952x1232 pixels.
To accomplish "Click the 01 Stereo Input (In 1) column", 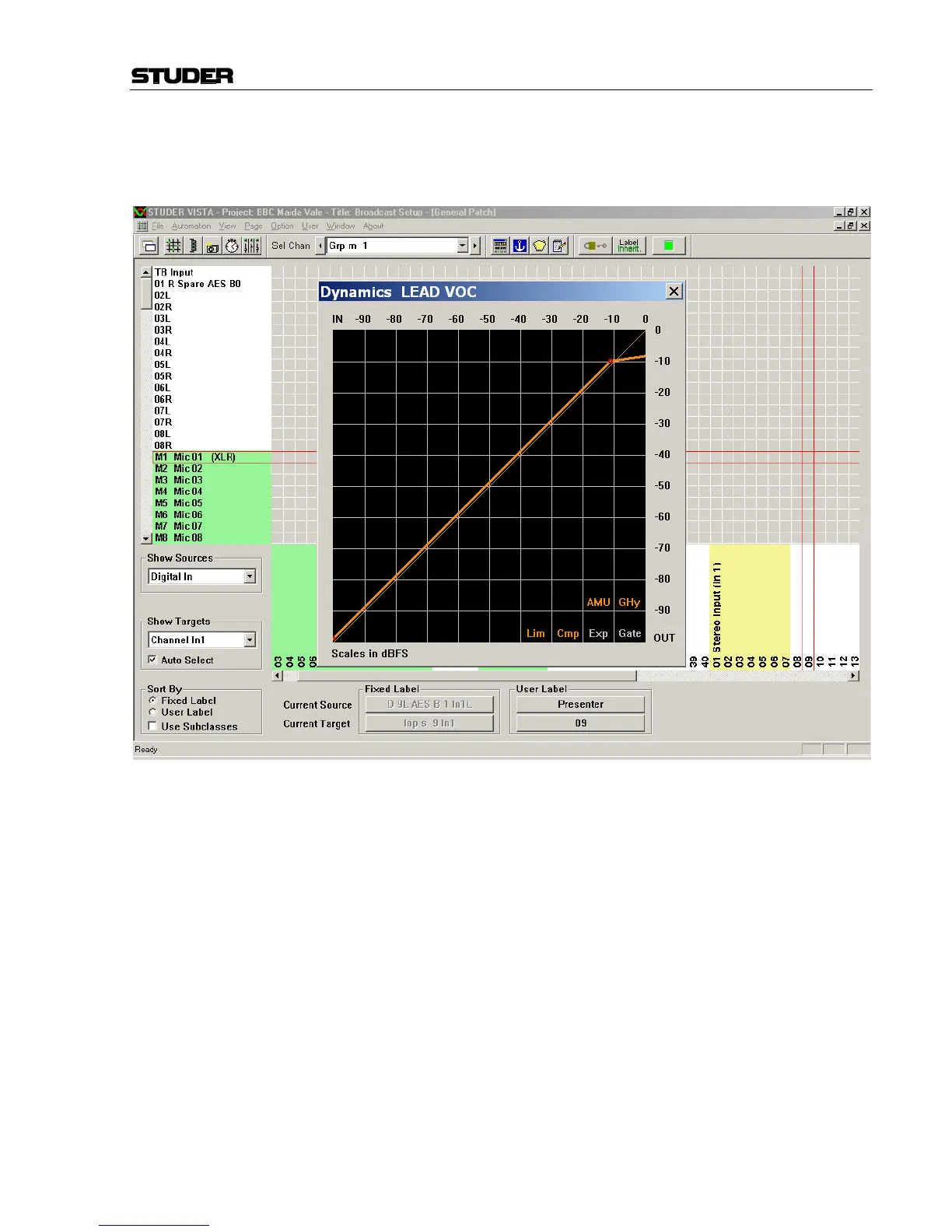I will 716,606.
